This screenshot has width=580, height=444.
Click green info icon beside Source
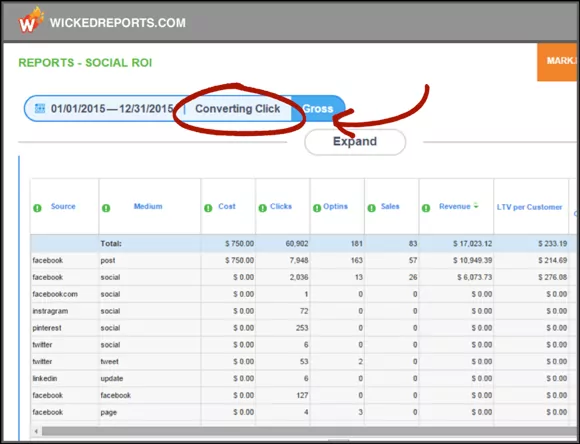coord(37,208)
